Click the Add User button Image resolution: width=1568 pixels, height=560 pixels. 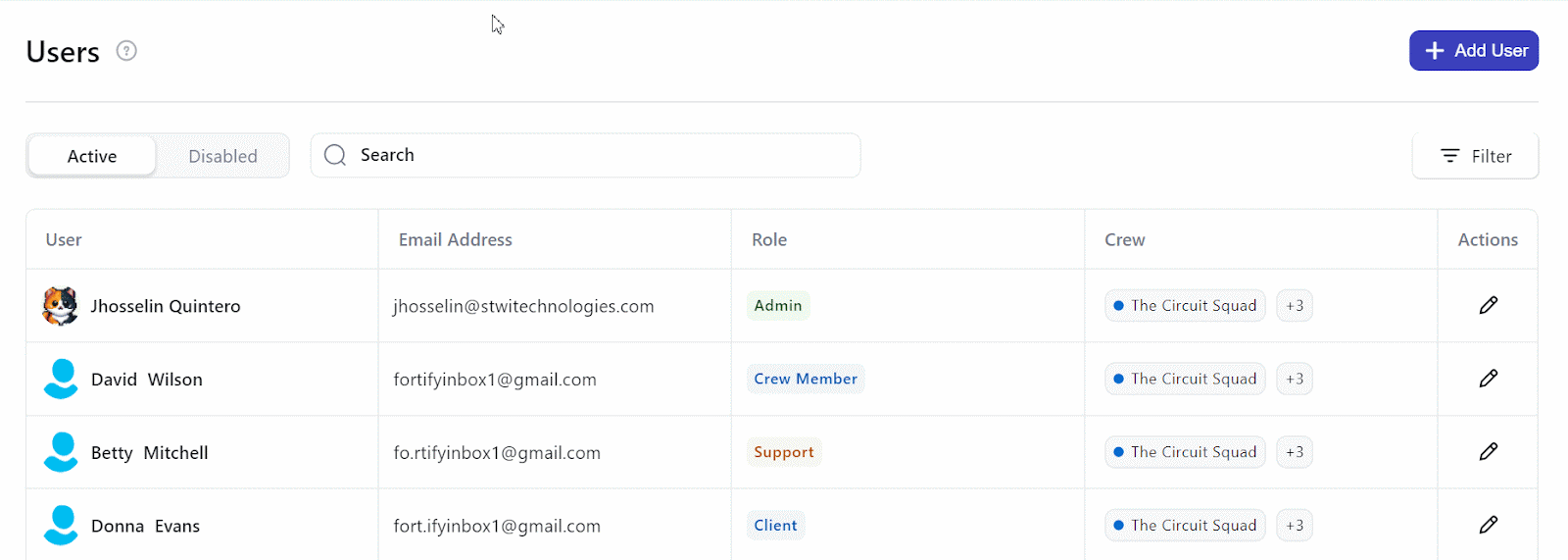[1474, 51]
